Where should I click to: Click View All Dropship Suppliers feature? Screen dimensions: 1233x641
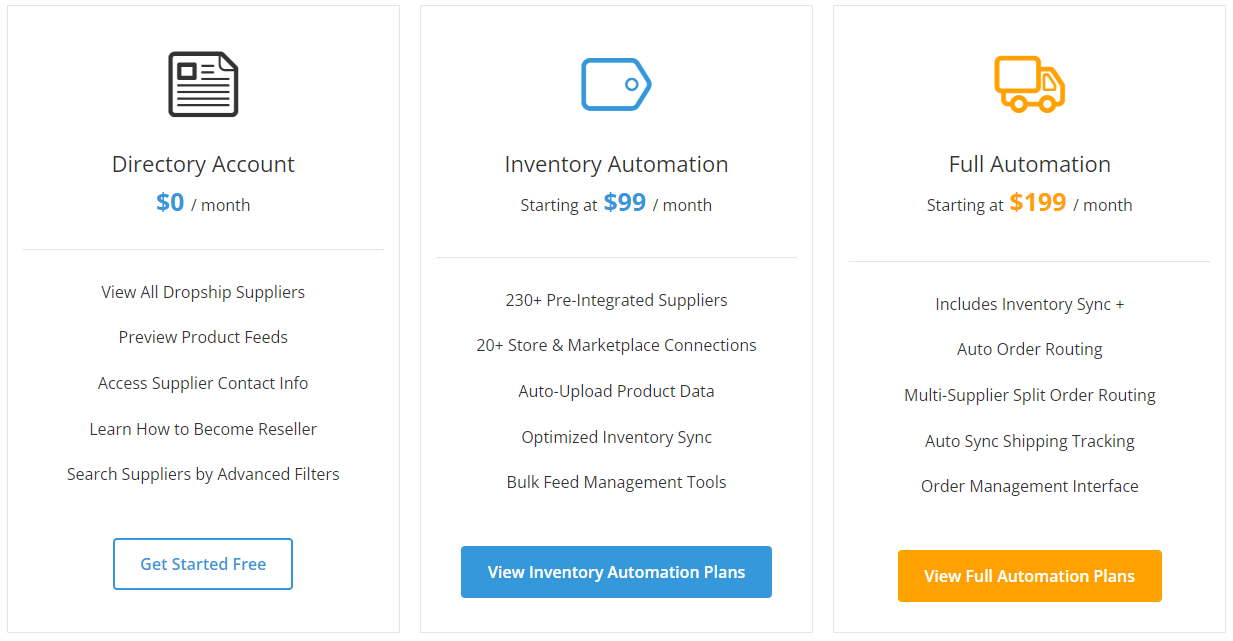click(203, 292)
